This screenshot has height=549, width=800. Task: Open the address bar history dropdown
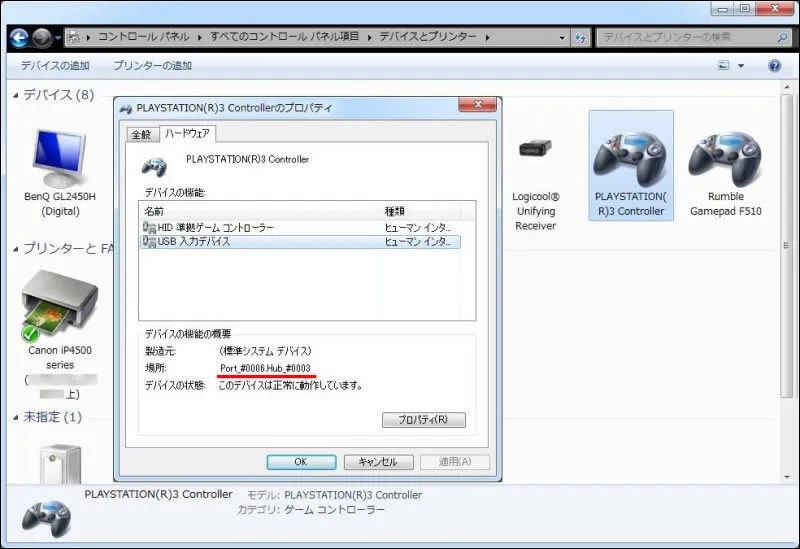[562, 38]
